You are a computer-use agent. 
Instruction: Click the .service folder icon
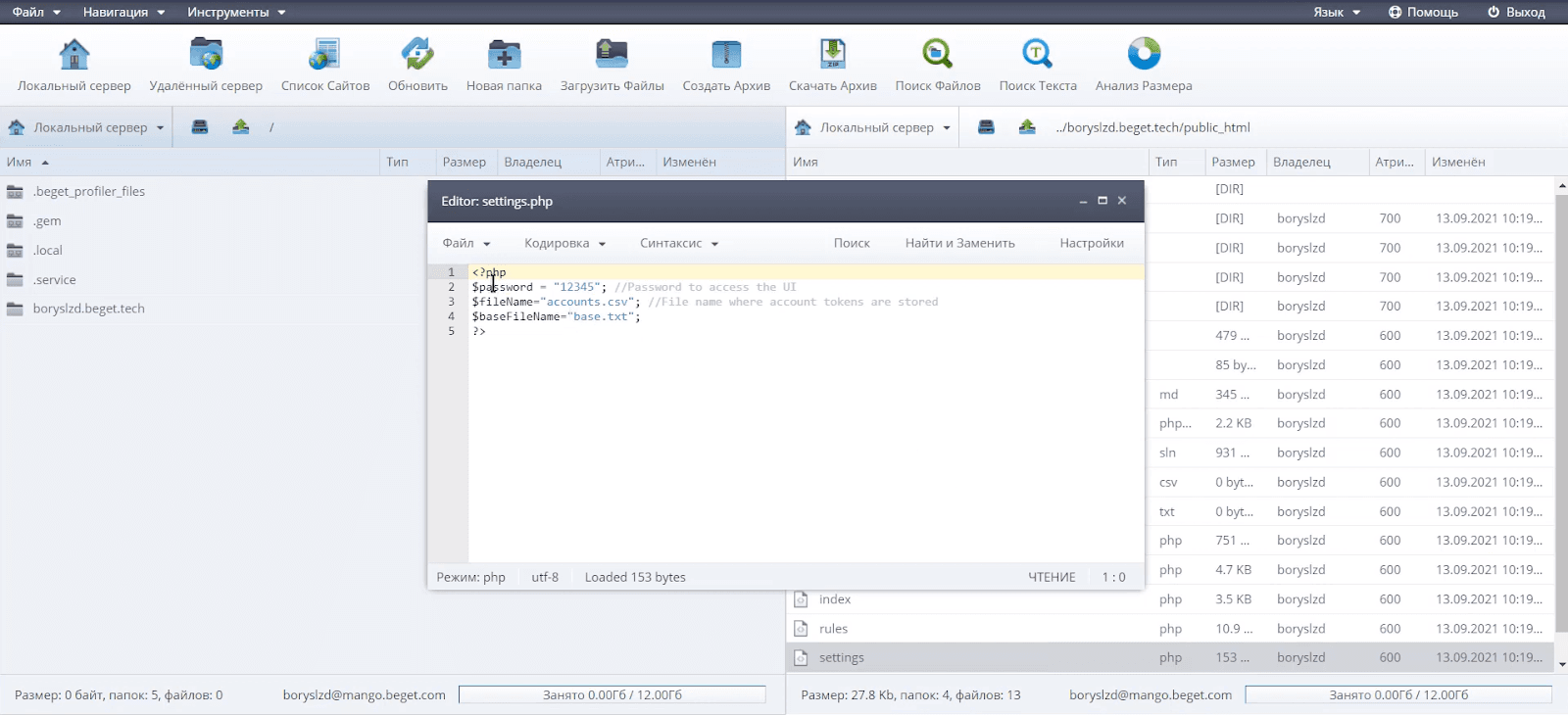click(15, 279)
